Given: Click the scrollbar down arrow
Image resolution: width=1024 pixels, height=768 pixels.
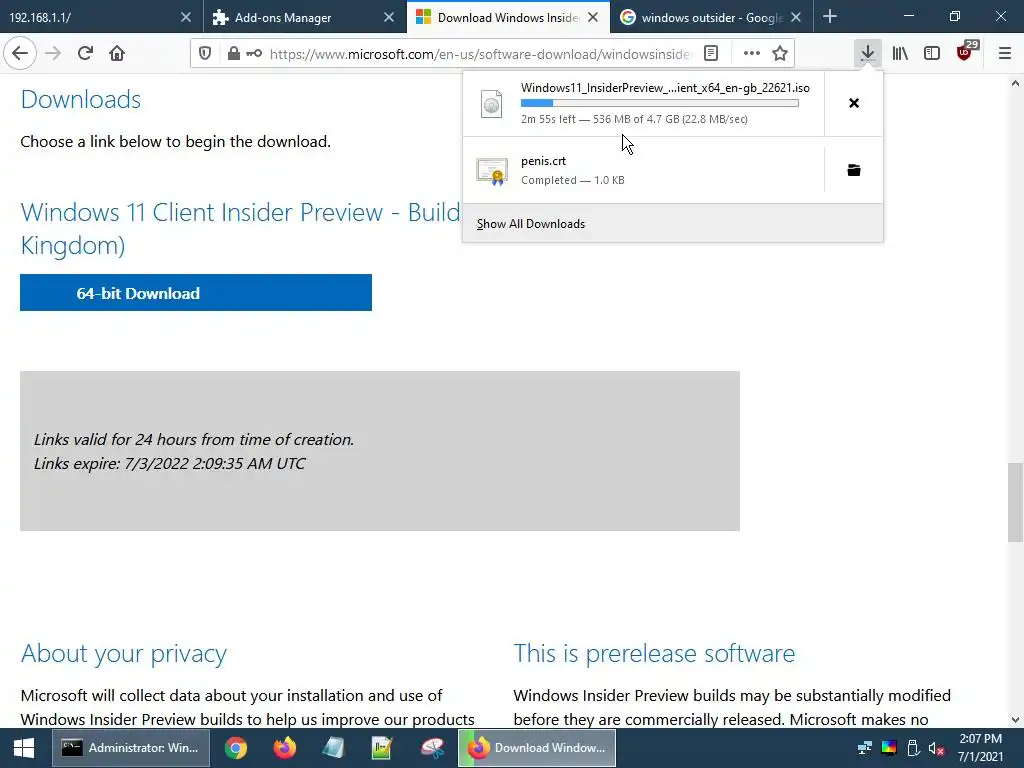Looking at the screenshot, I should [1015, 720].
